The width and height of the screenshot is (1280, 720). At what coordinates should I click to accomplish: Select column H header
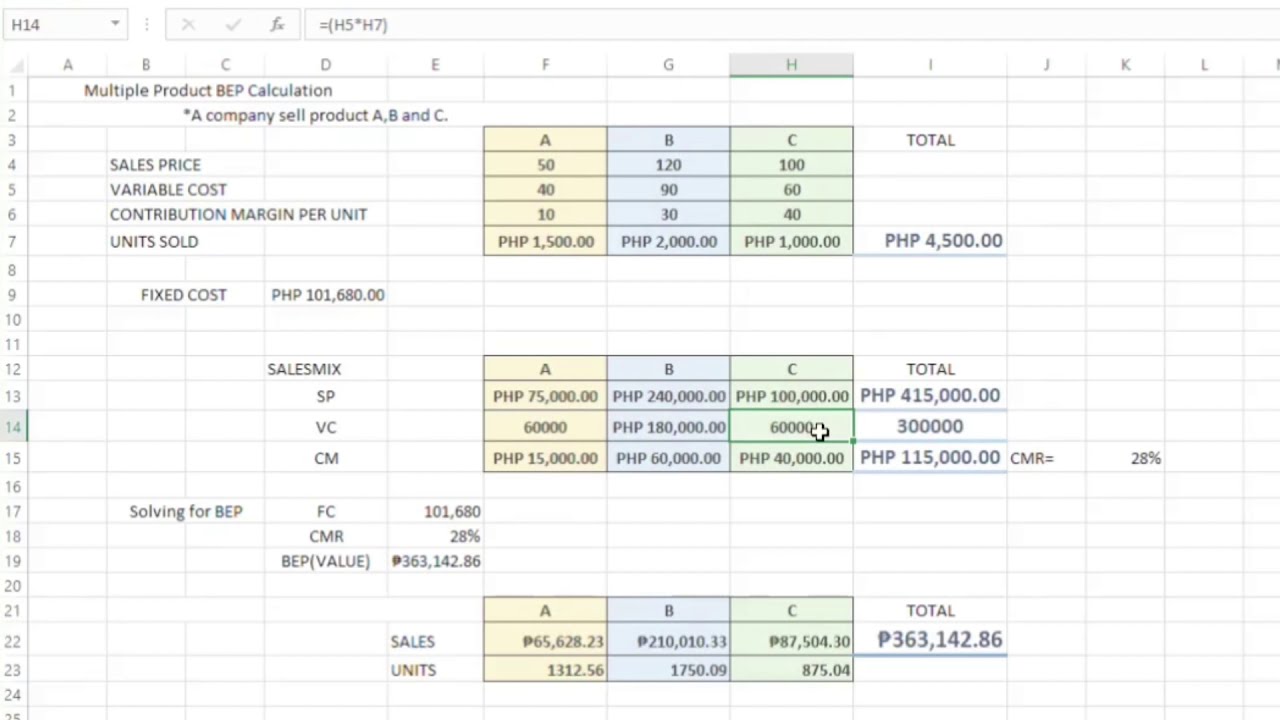[791, 65]
